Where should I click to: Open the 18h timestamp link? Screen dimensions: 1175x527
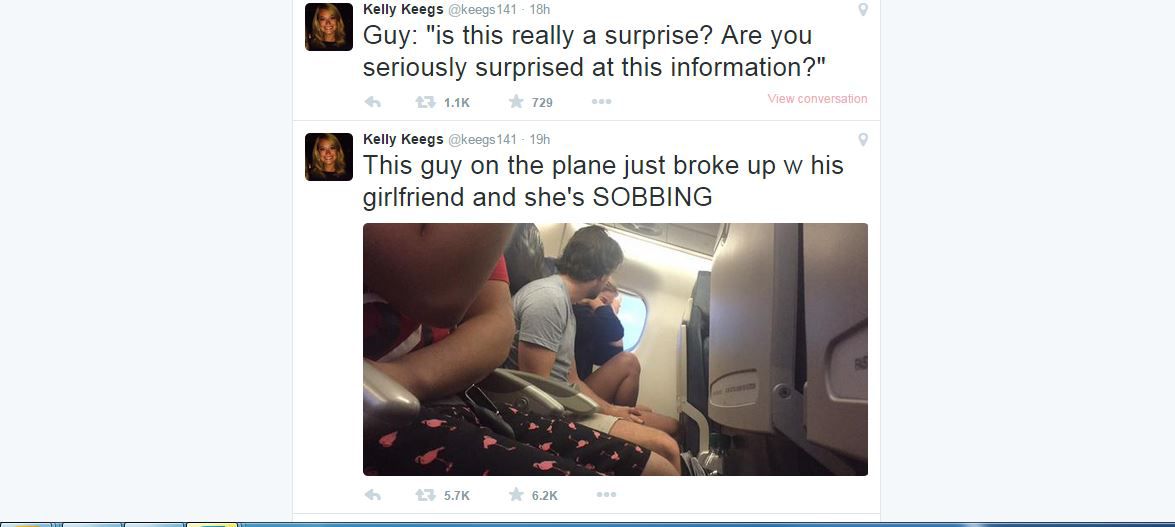[x=540, y=10]
